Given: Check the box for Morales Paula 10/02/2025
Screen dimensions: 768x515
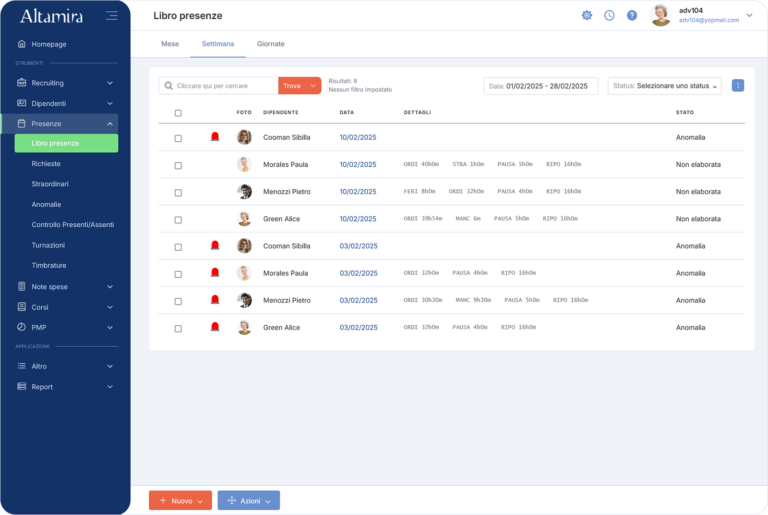Looking at the screenshot, I should [x=178, y=165].
